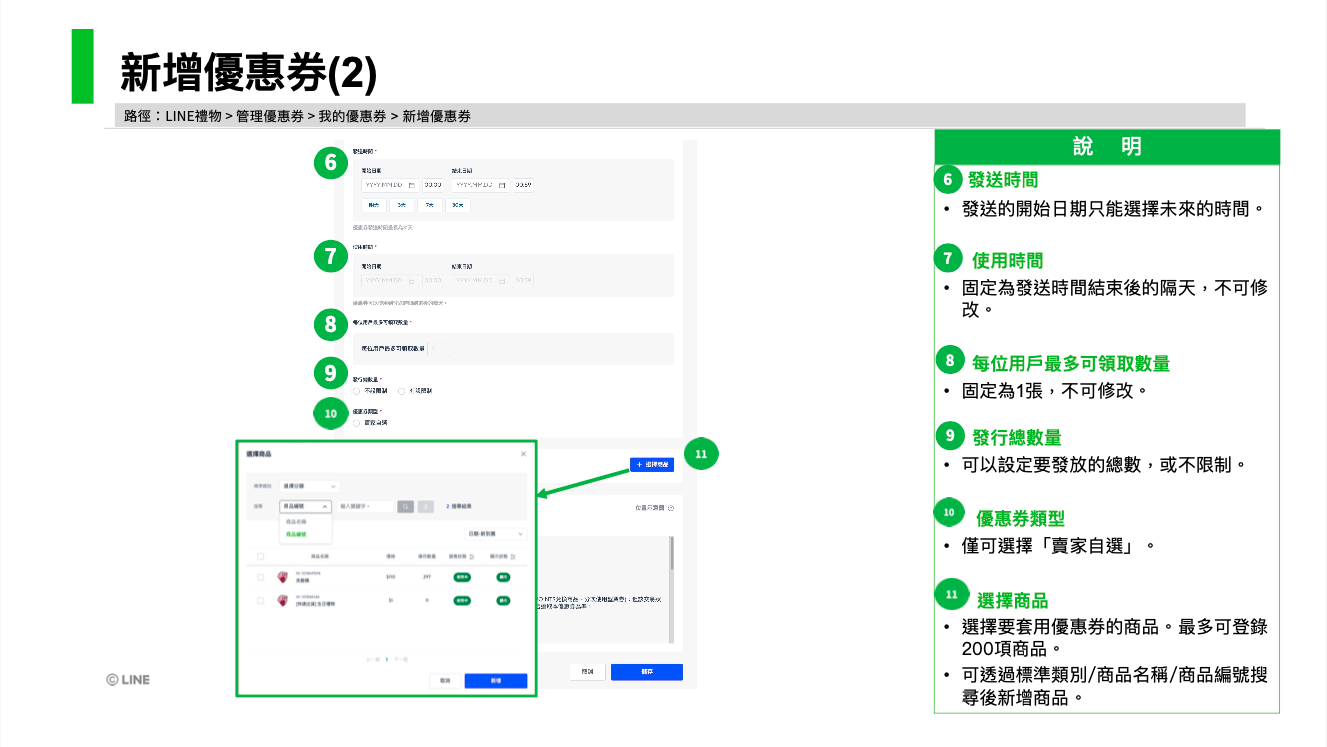Open the calendar icon in 發送時間 end date
The image size is (1327, 747).
[501, 185]
